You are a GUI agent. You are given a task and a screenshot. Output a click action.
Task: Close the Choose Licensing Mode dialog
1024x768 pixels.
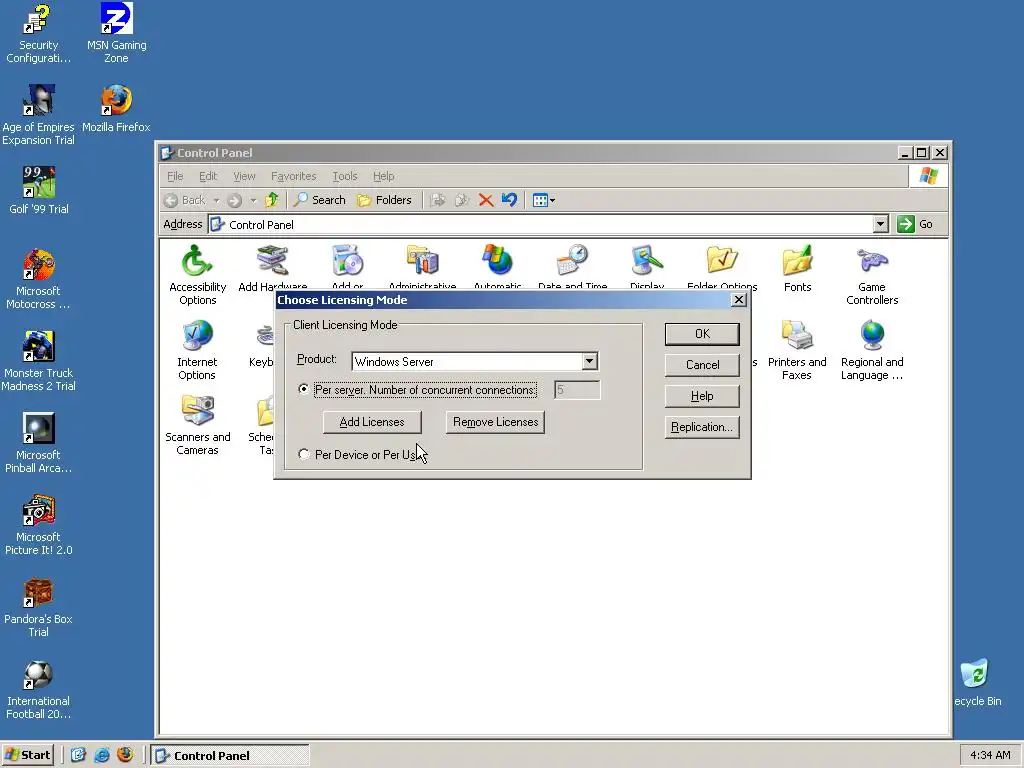pyautogui.click(x=739, y=300)
